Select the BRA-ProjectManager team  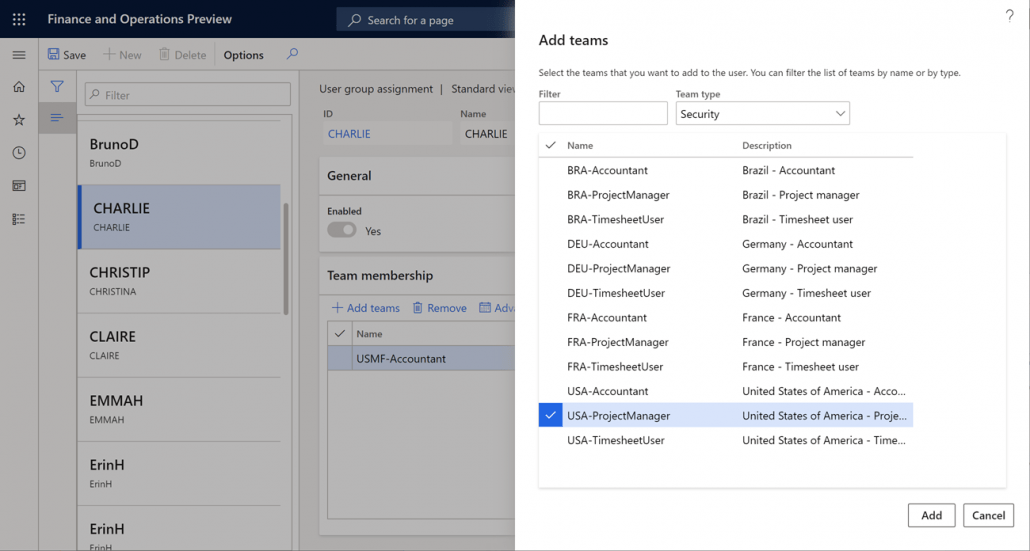click(x=726, y=195)
